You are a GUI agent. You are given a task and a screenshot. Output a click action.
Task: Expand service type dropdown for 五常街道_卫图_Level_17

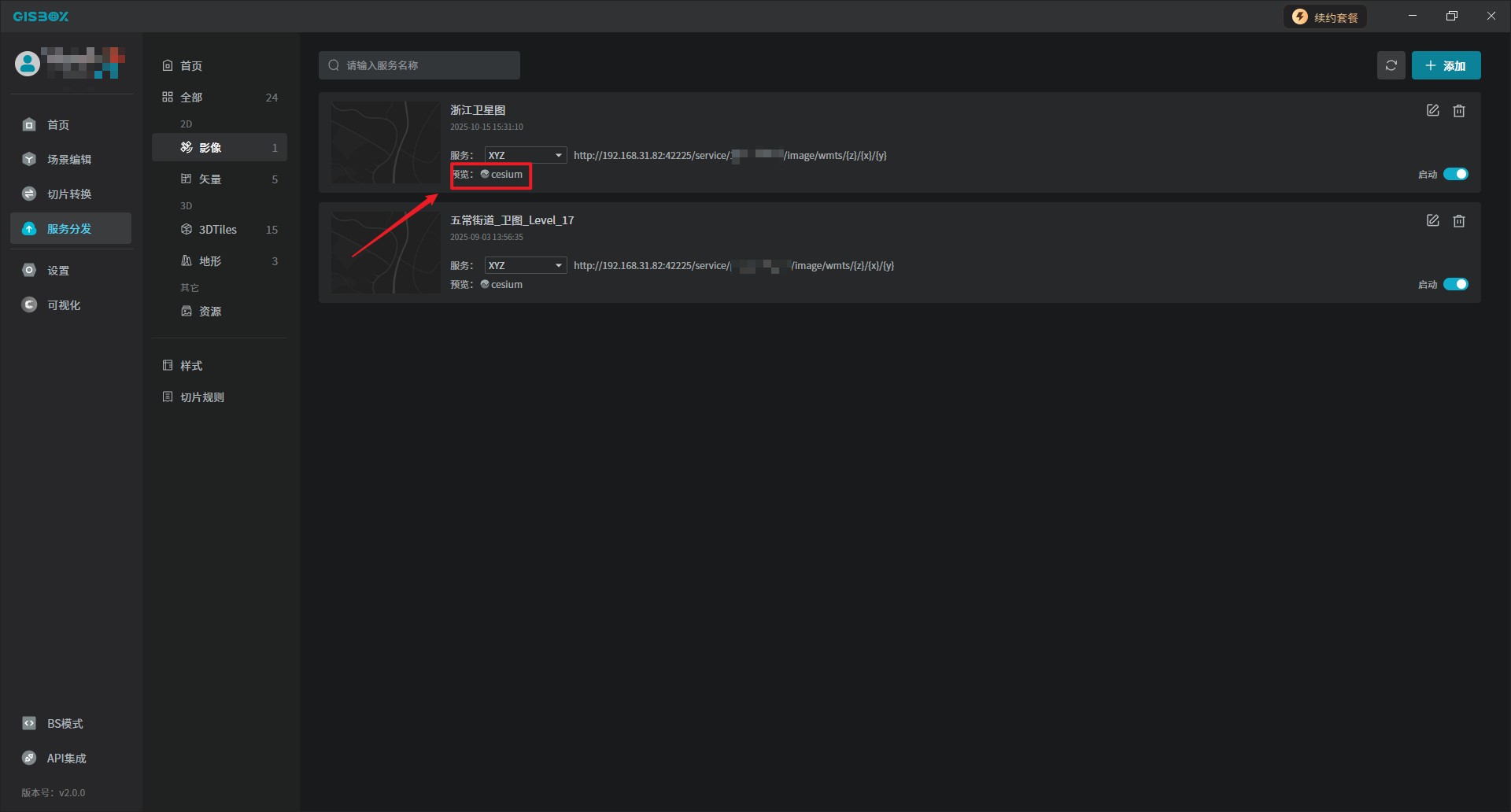(x=525, y=266)
